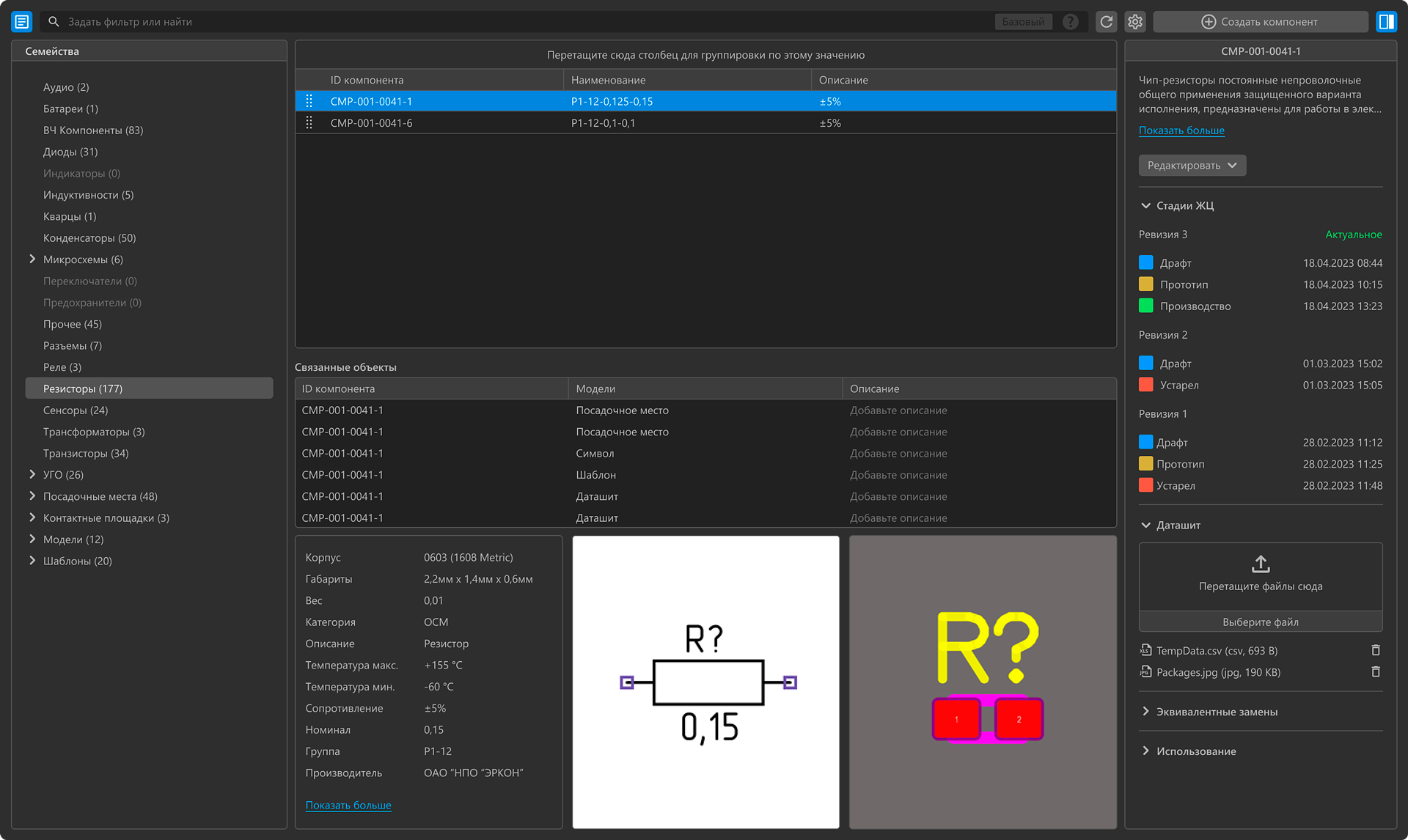
Task: Click the help question mark icon
Action: click(1070, 22)
